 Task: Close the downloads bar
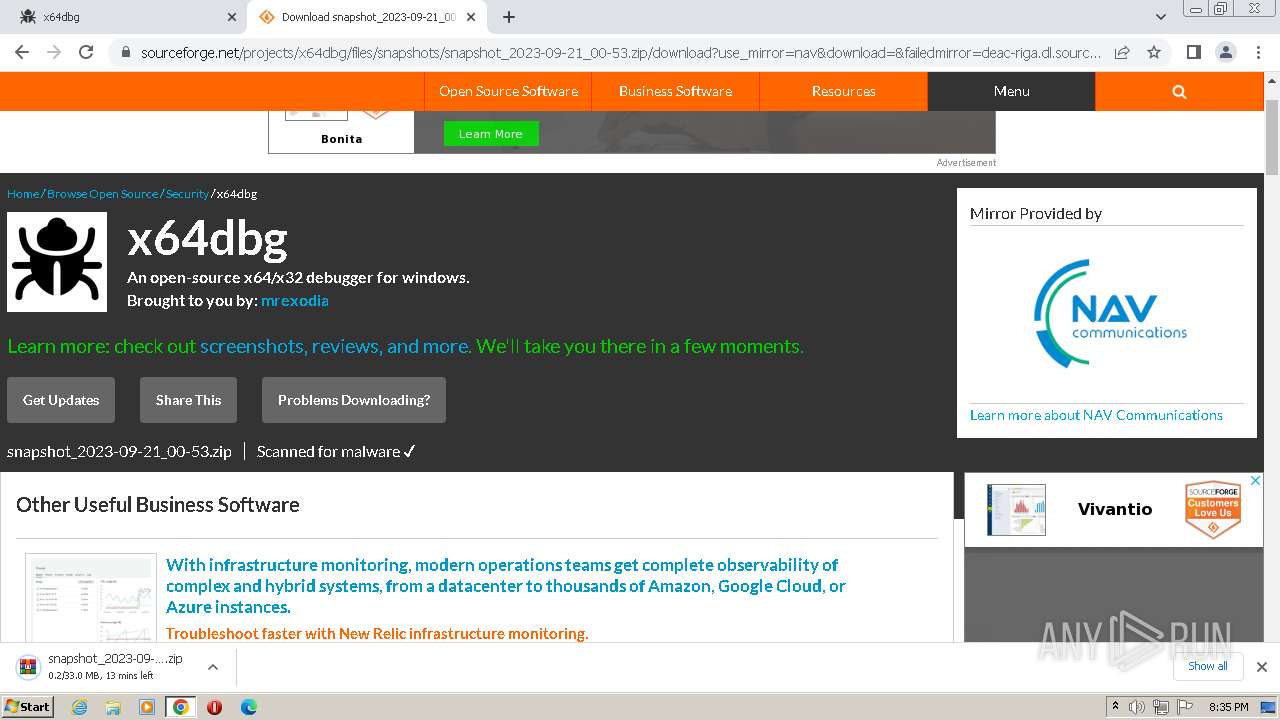[1262, 667]
